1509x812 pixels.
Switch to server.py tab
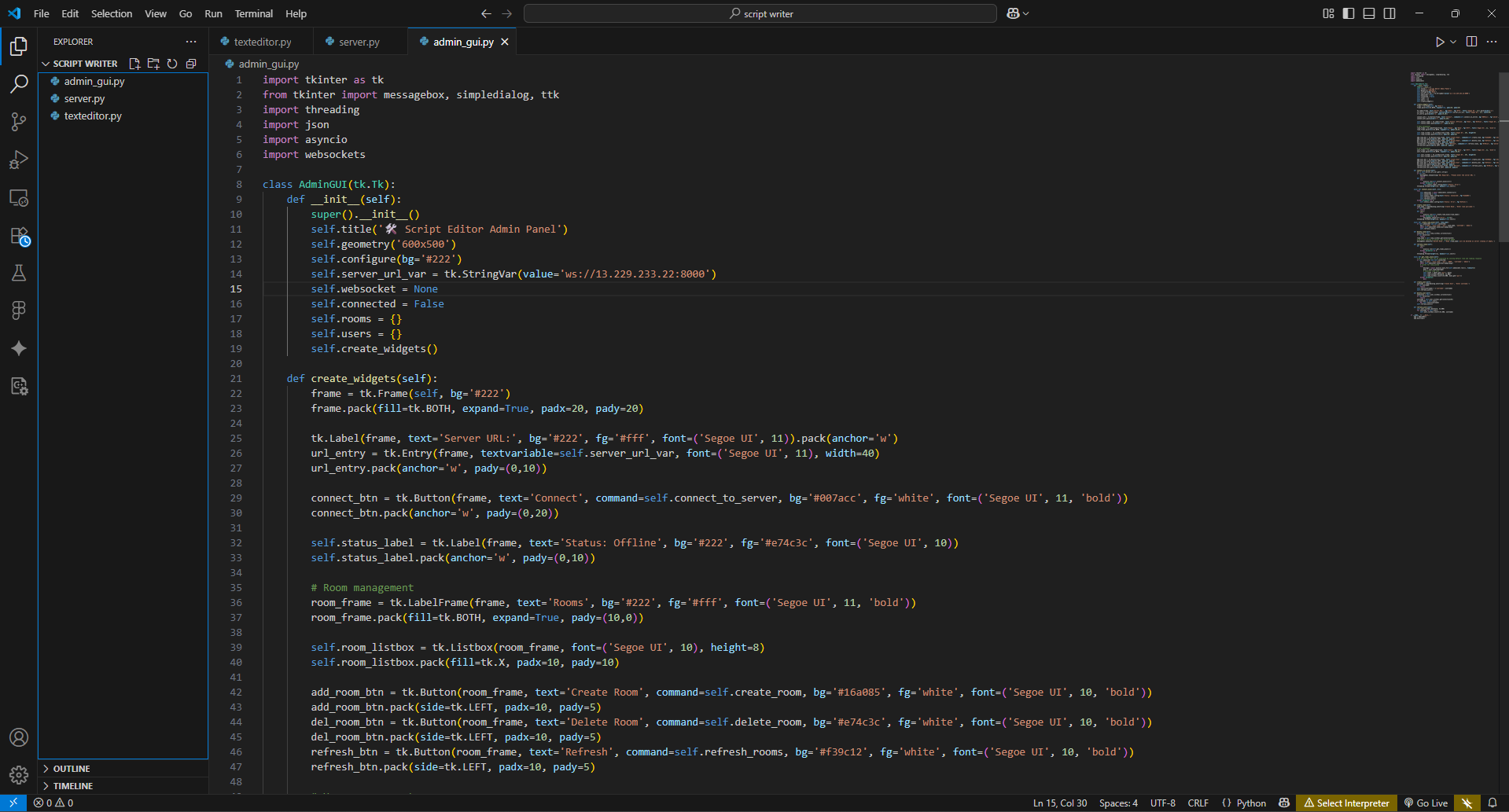pos(359,42)
